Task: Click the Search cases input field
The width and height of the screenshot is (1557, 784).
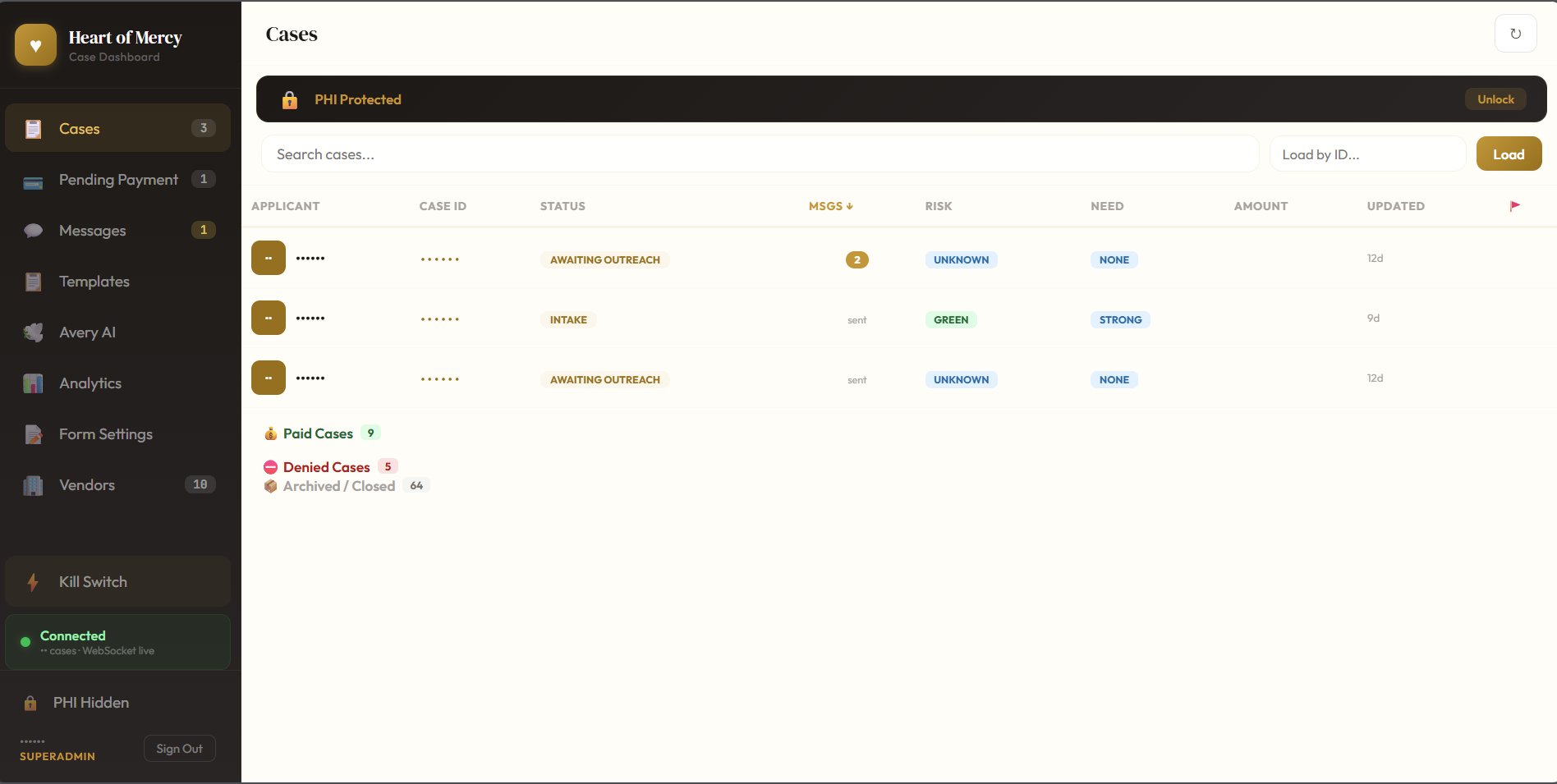Action: coord(760,154)
